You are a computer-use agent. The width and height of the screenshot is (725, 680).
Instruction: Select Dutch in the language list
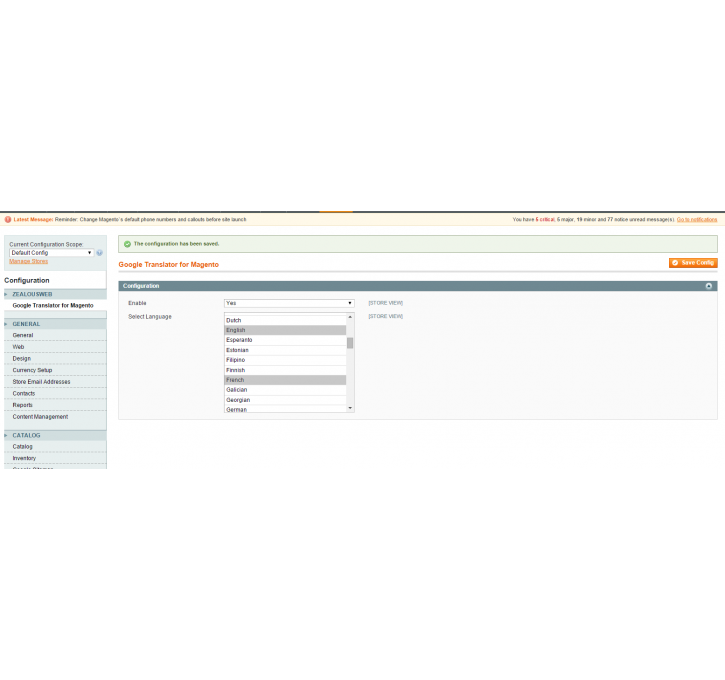click(x=285, y=320)
